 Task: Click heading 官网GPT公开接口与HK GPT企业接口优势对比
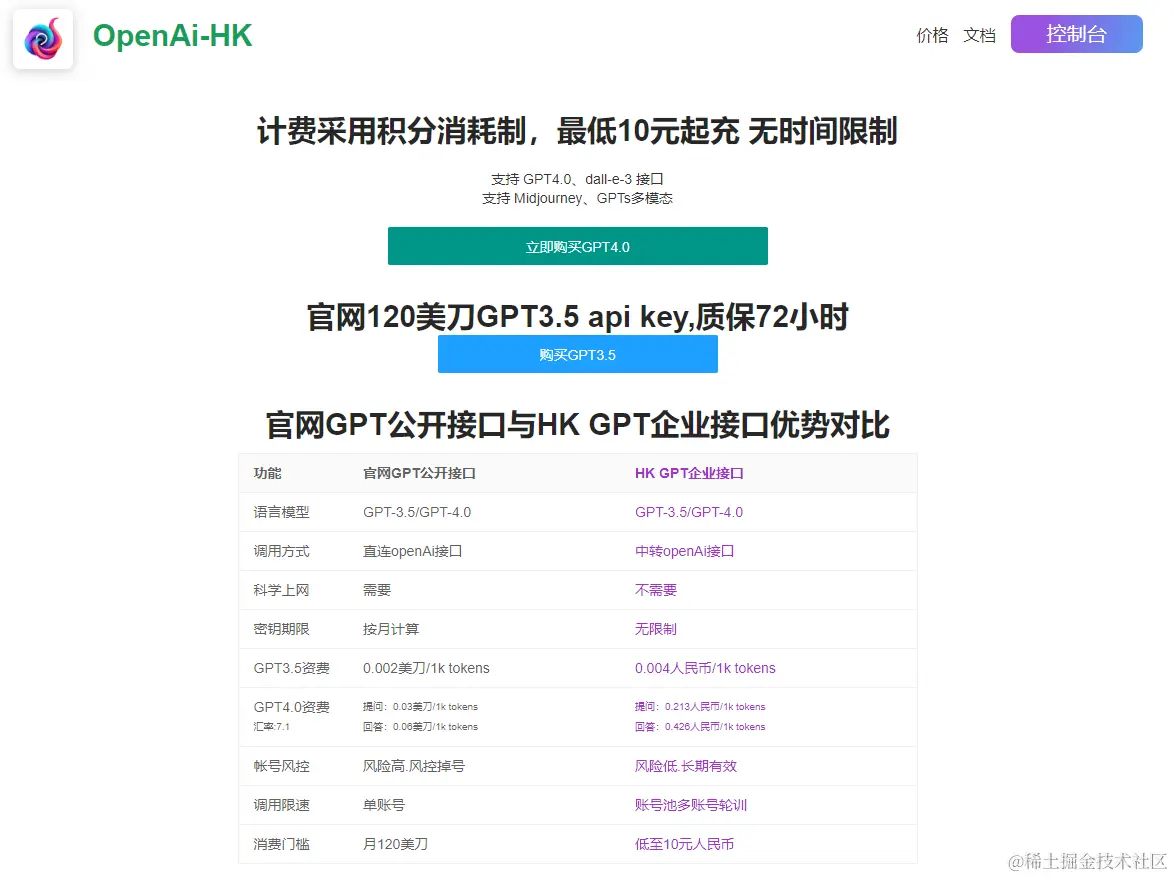(x=577, y=424)
